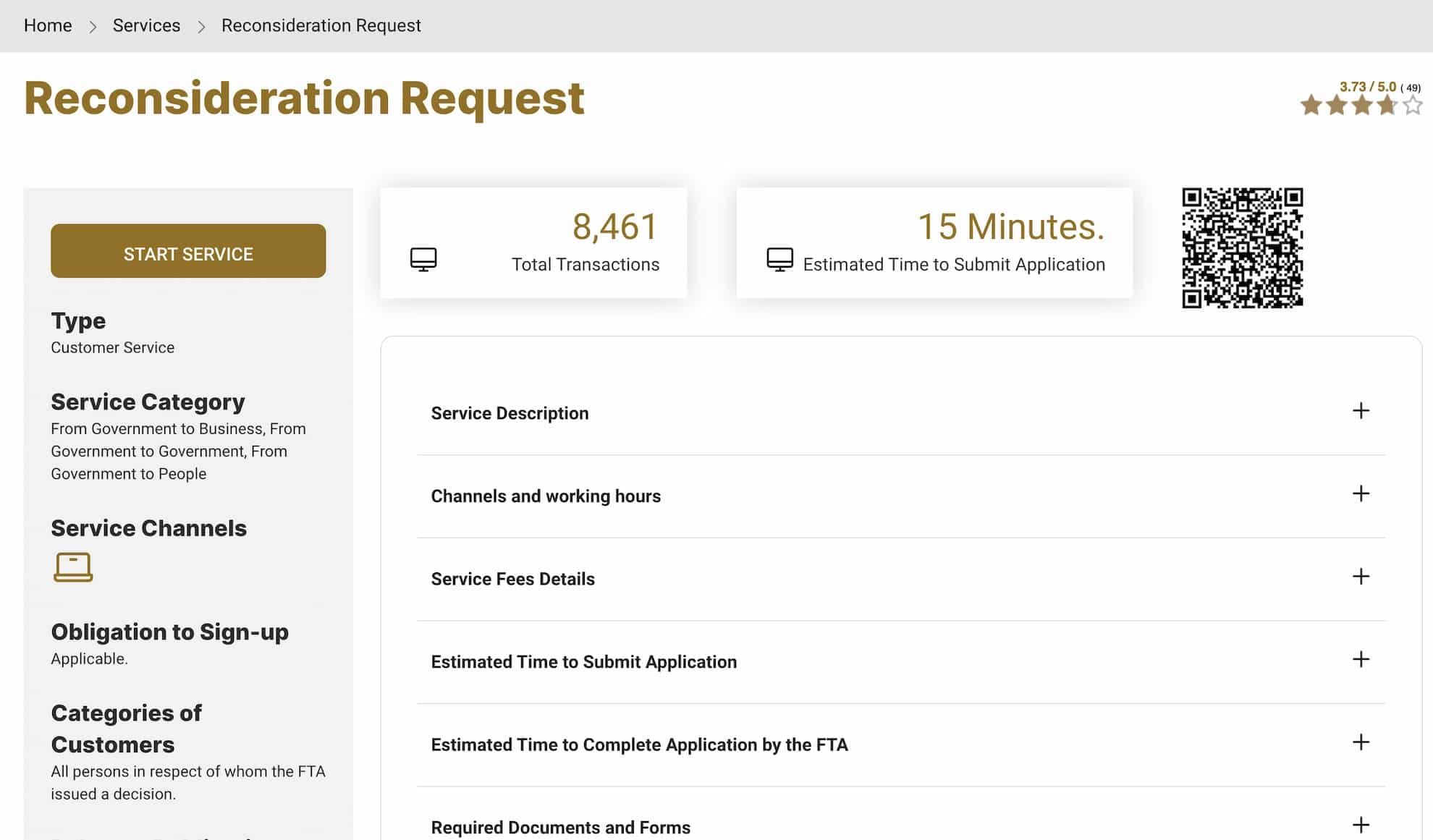Screen dimensions: 1433x840
Task: Click the START SERVICE button
Action: (x=188, y=251)
